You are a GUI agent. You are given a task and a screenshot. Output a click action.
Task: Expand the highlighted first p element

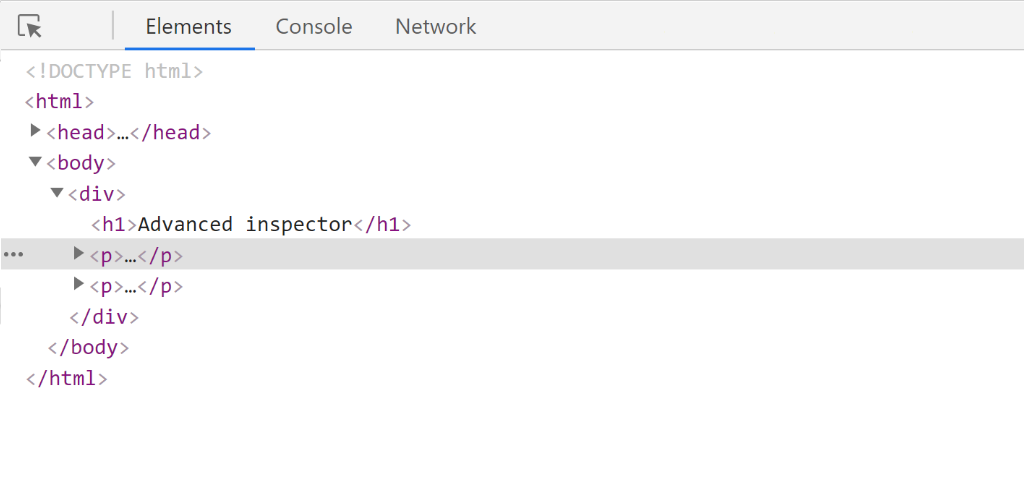pos(78,253)
